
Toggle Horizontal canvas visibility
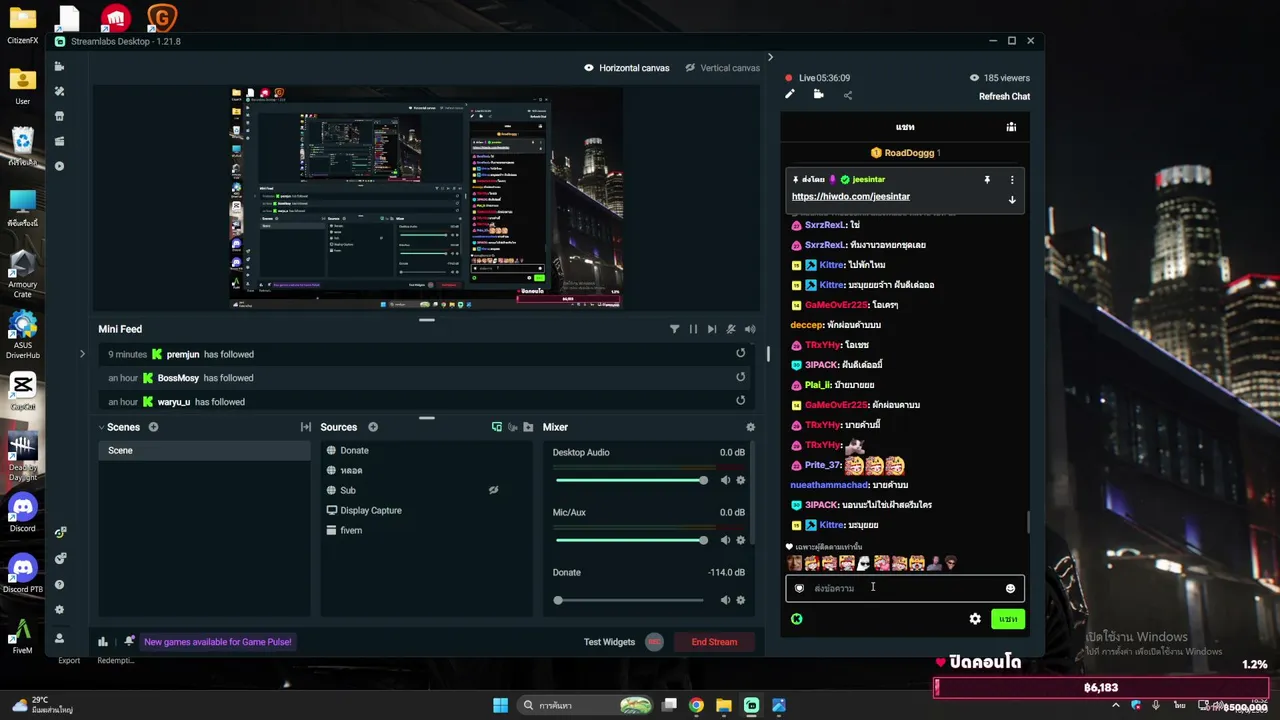(589, 68)
